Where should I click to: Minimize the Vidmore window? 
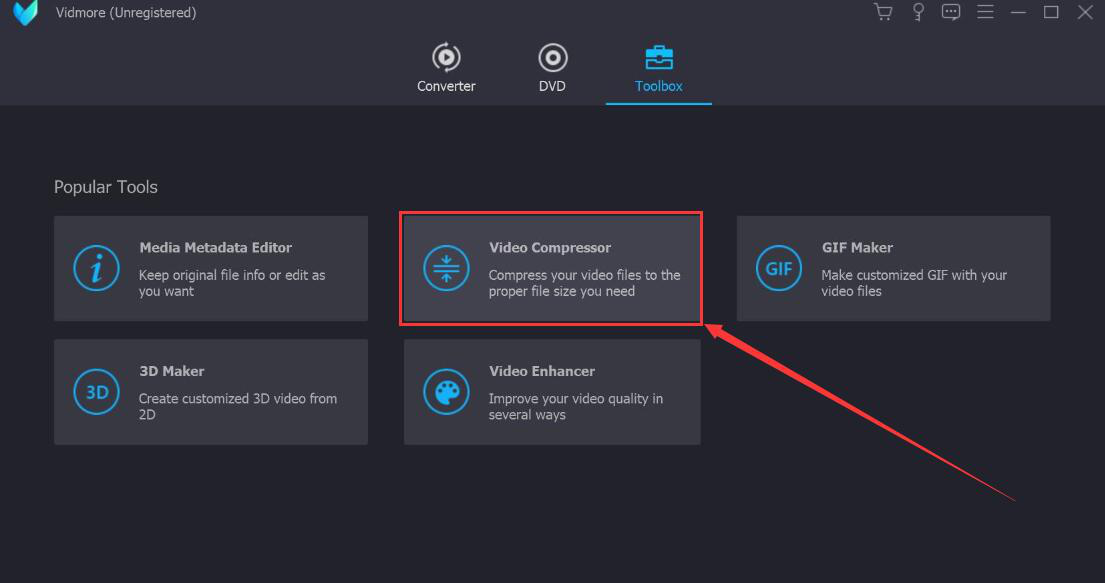pos(1018,12)
